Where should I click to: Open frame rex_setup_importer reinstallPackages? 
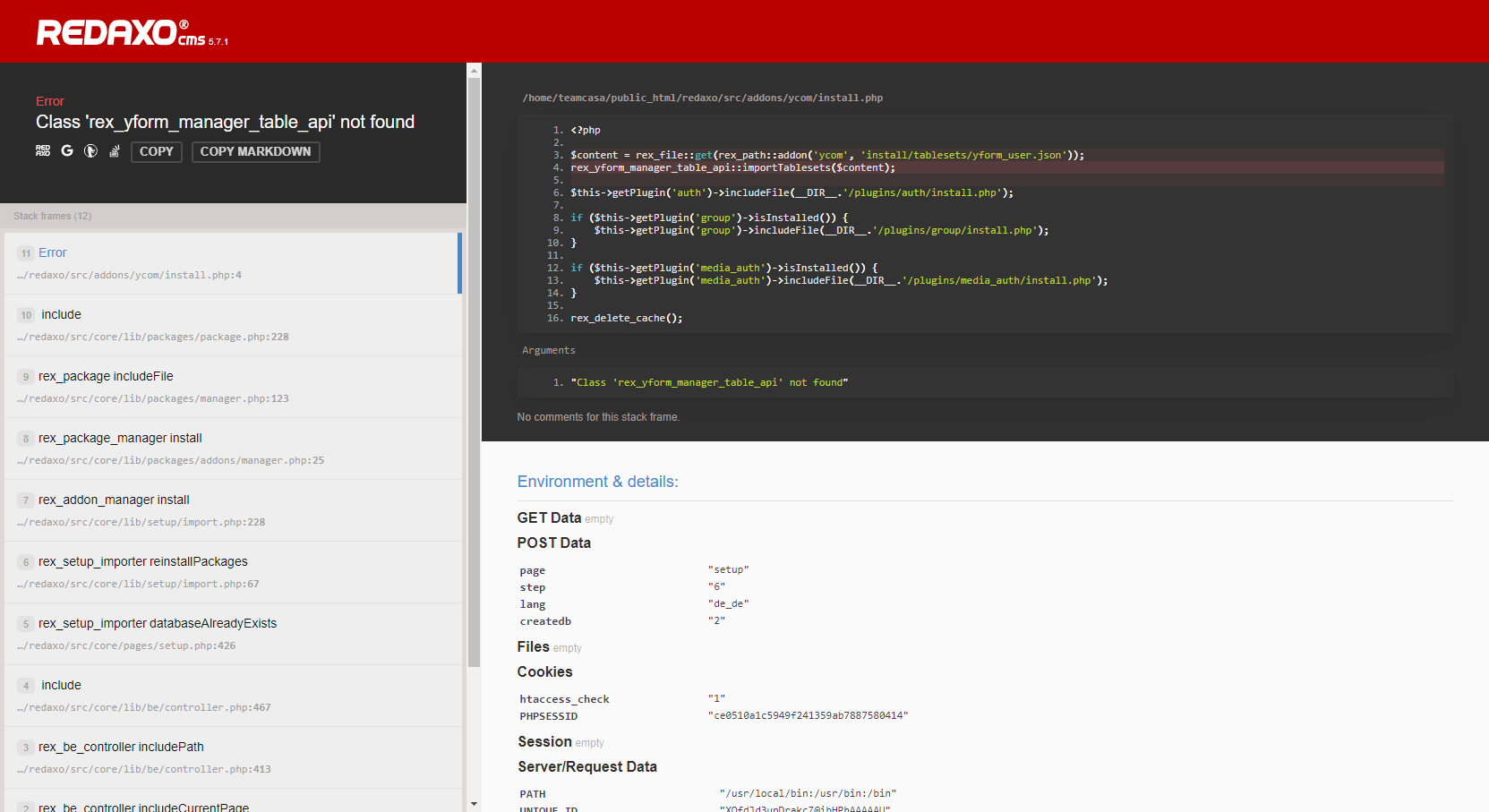click(x=233, y=572)
